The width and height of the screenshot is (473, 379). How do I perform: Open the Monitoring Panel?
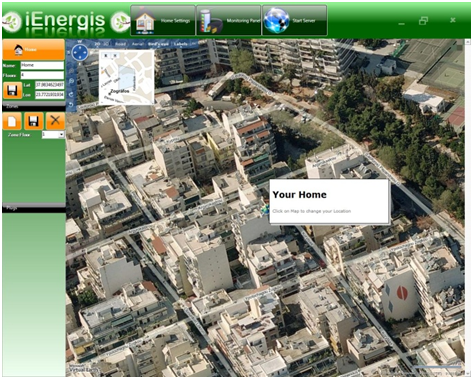(x=229, y=20)
